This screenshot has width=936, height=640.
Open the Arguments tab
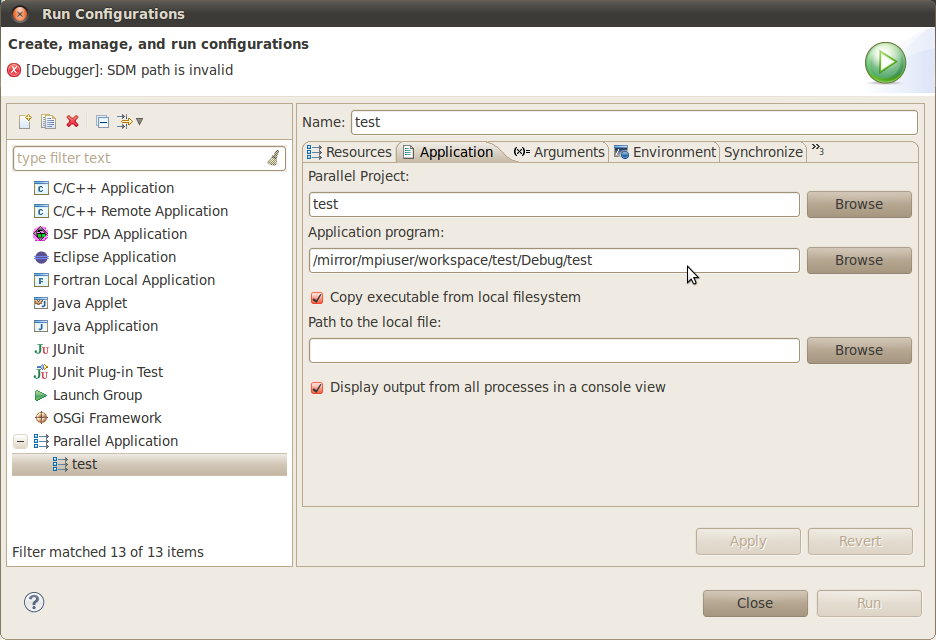point(559,152)
